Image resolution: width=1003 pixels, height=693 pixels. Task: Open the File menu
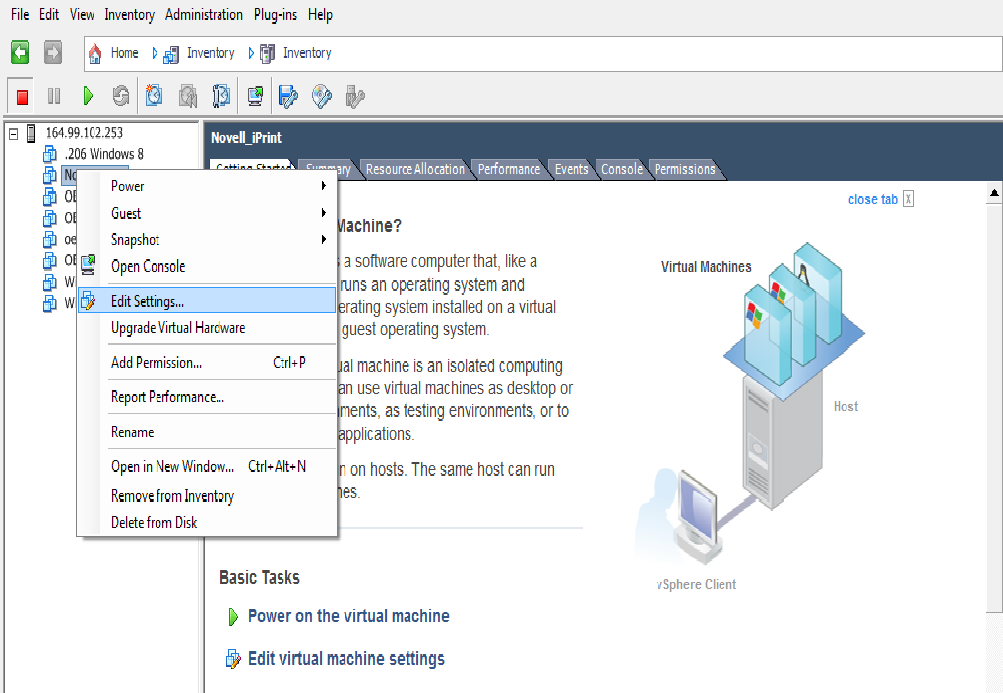point(20,14)
